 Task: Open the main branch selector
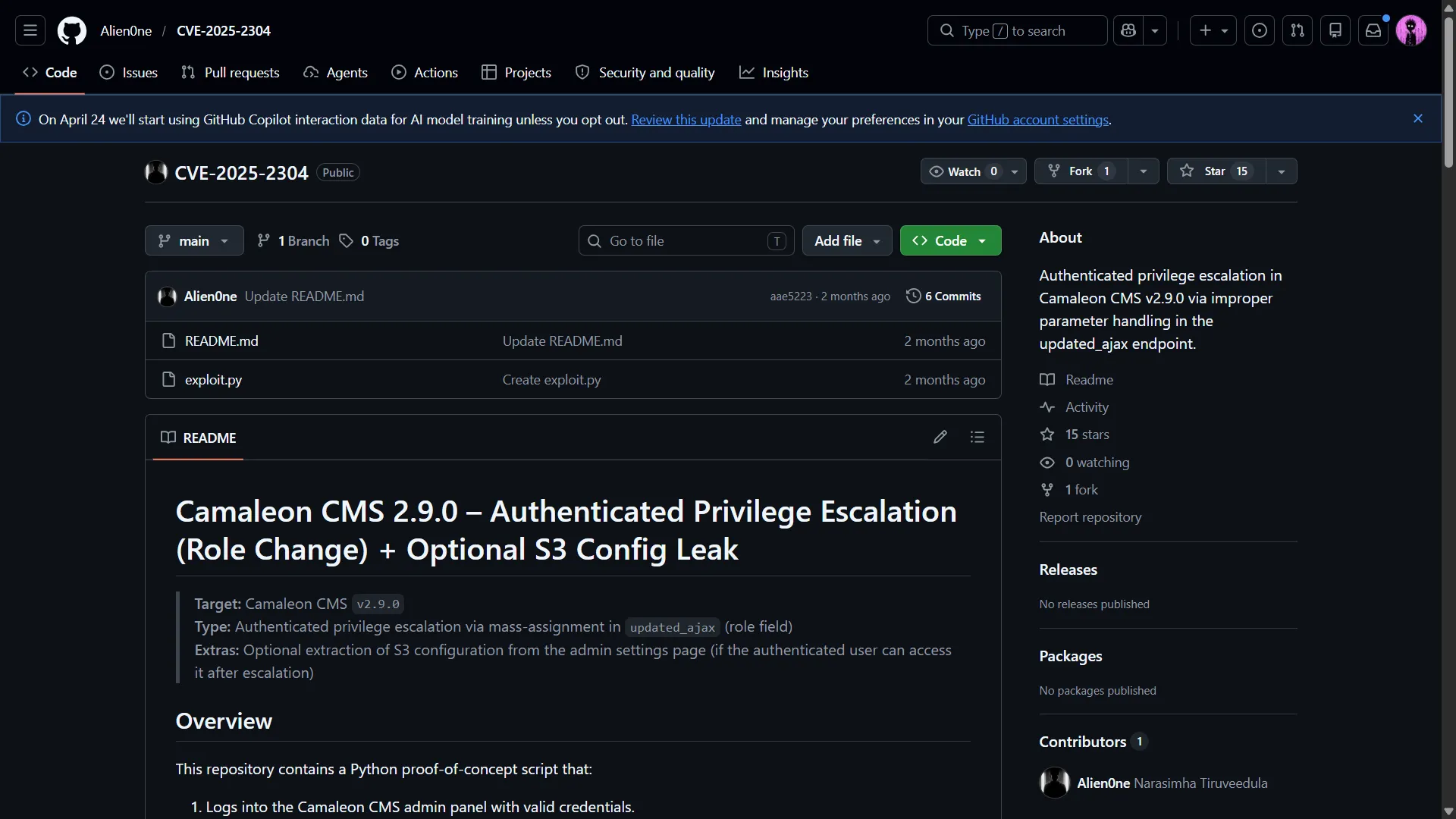tap(194, 240)
